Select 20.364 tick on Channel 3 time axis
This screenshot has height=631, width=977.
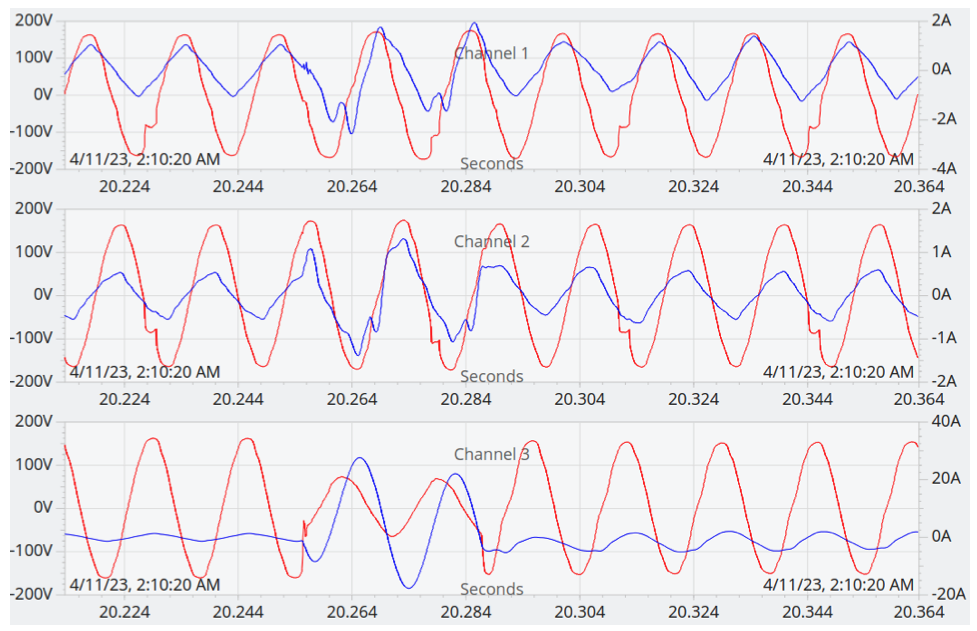(921, 610)
